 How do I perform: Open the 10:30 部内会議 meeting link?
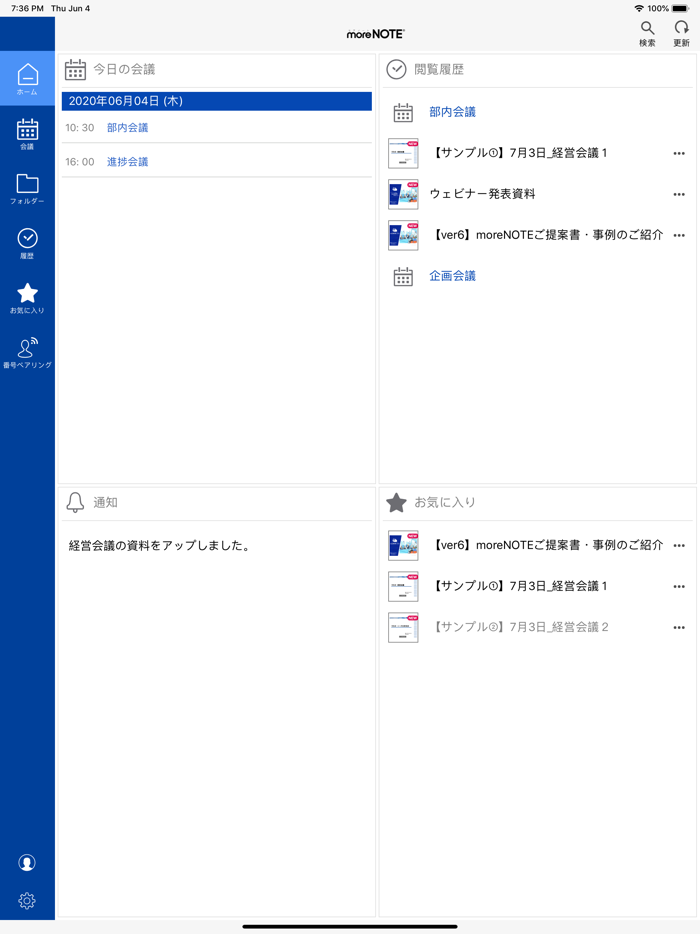click(127, 127)
